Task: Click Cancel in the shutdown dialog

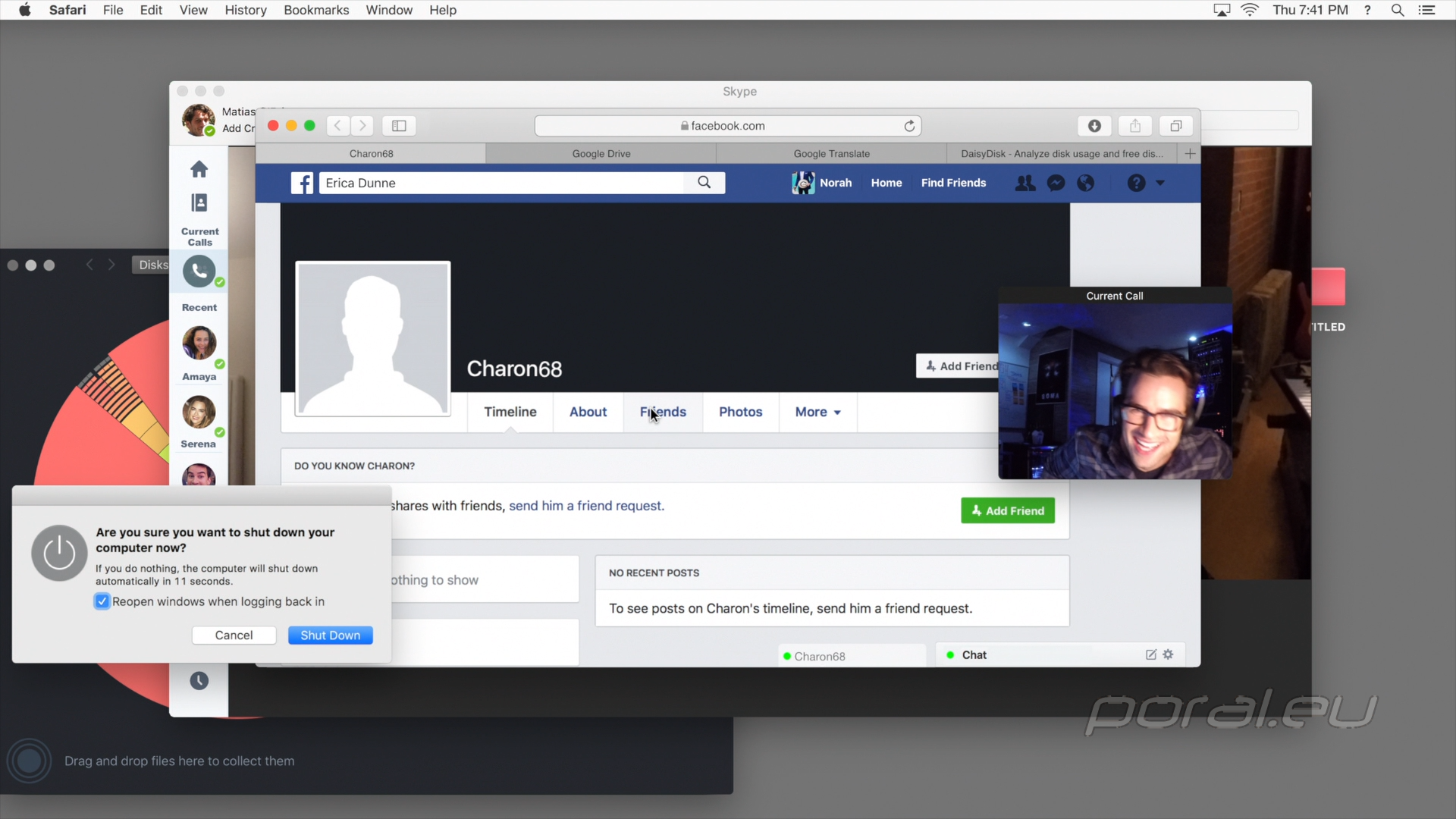Action: pos(234,635)
